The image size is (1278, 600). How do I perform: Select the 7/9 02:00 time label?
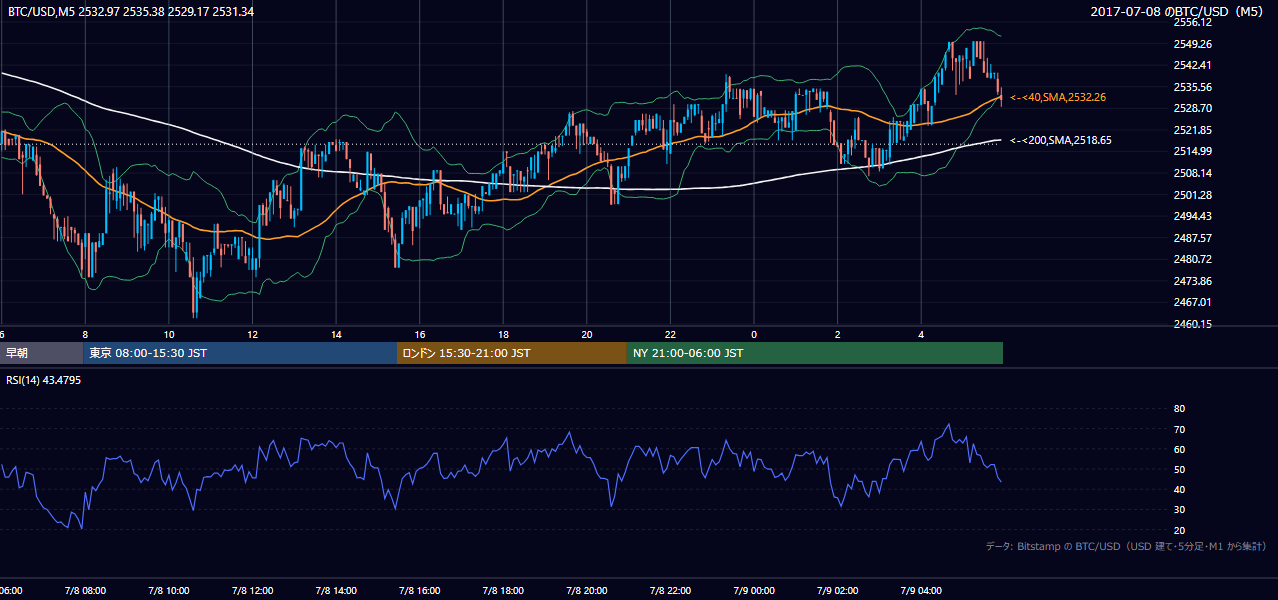[837, 591]
